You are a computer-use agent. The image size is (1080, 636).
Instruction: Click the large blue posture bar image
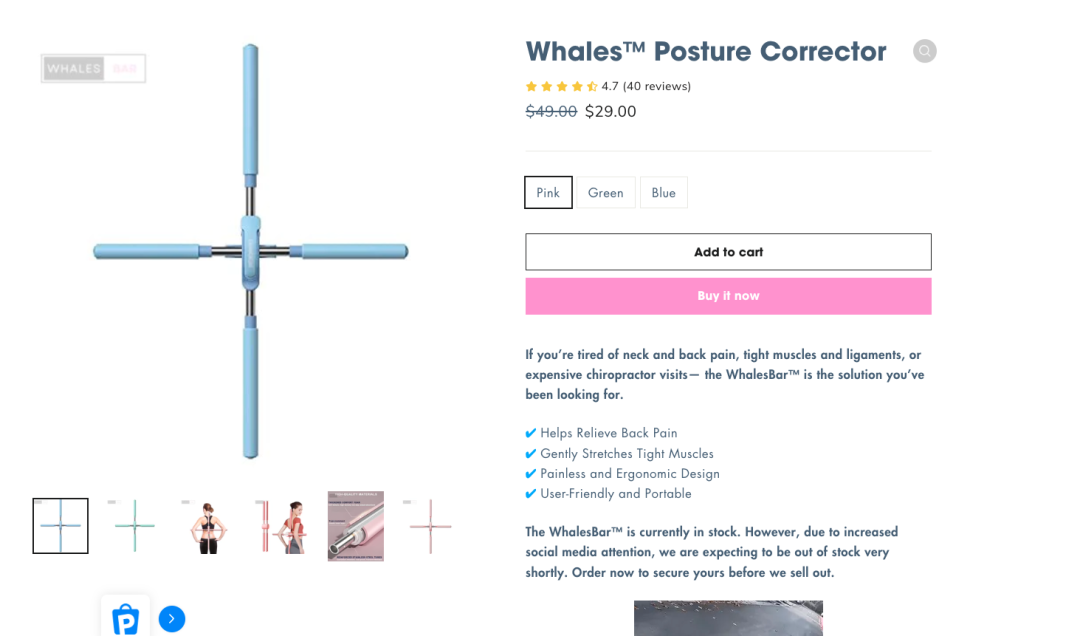click(x=250, y=251)
